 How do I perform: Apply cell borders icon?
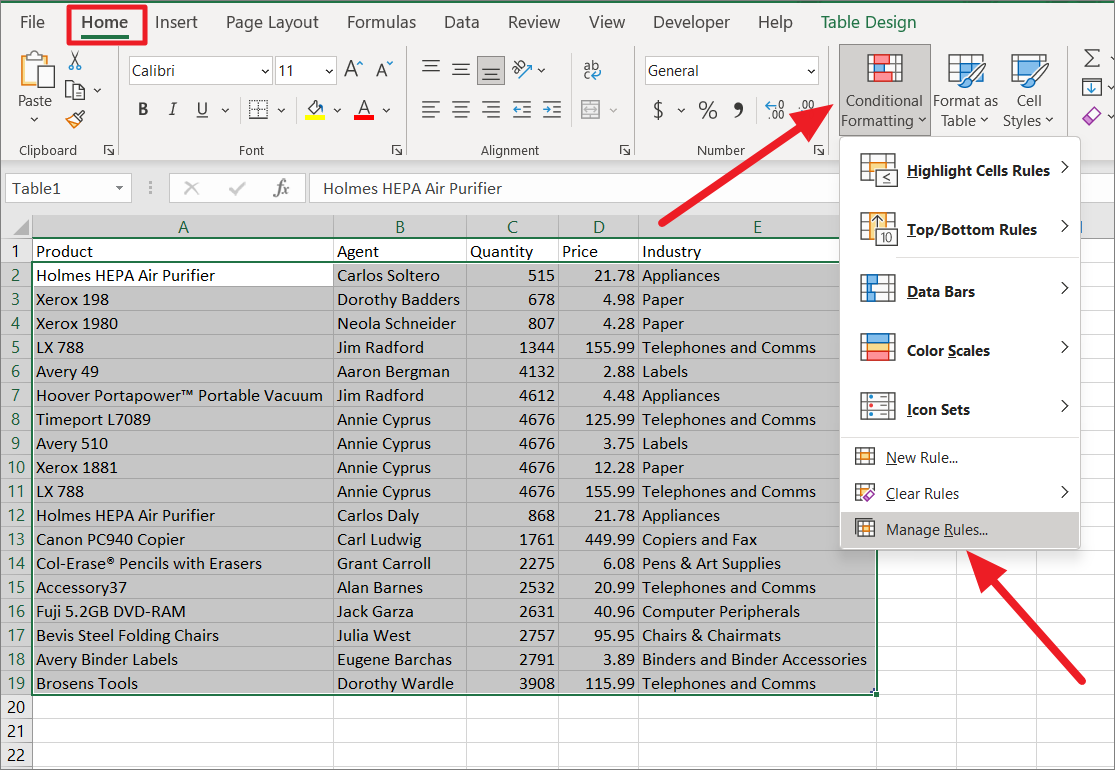pos(258,109)
